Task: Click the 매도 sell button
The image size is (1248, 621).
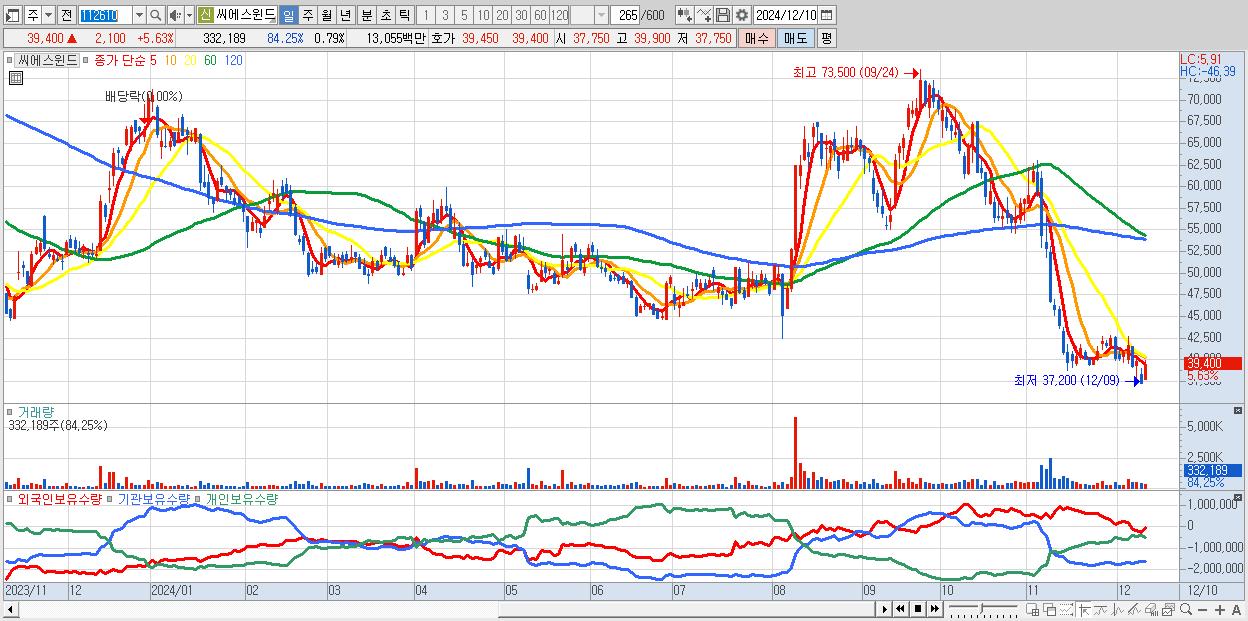Action: (795, 38)
